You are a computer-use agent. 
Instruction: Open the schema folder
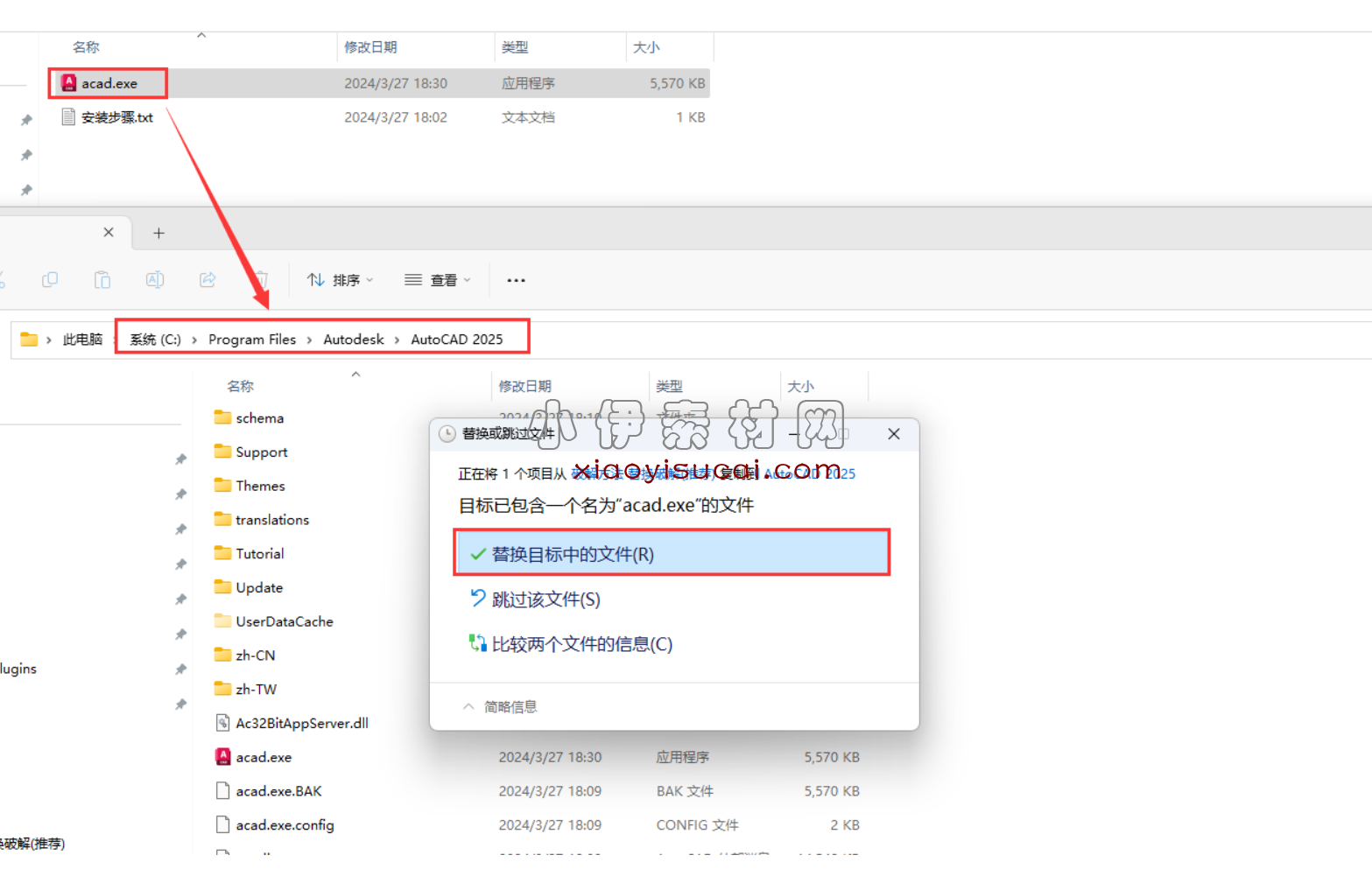(250, 418)
